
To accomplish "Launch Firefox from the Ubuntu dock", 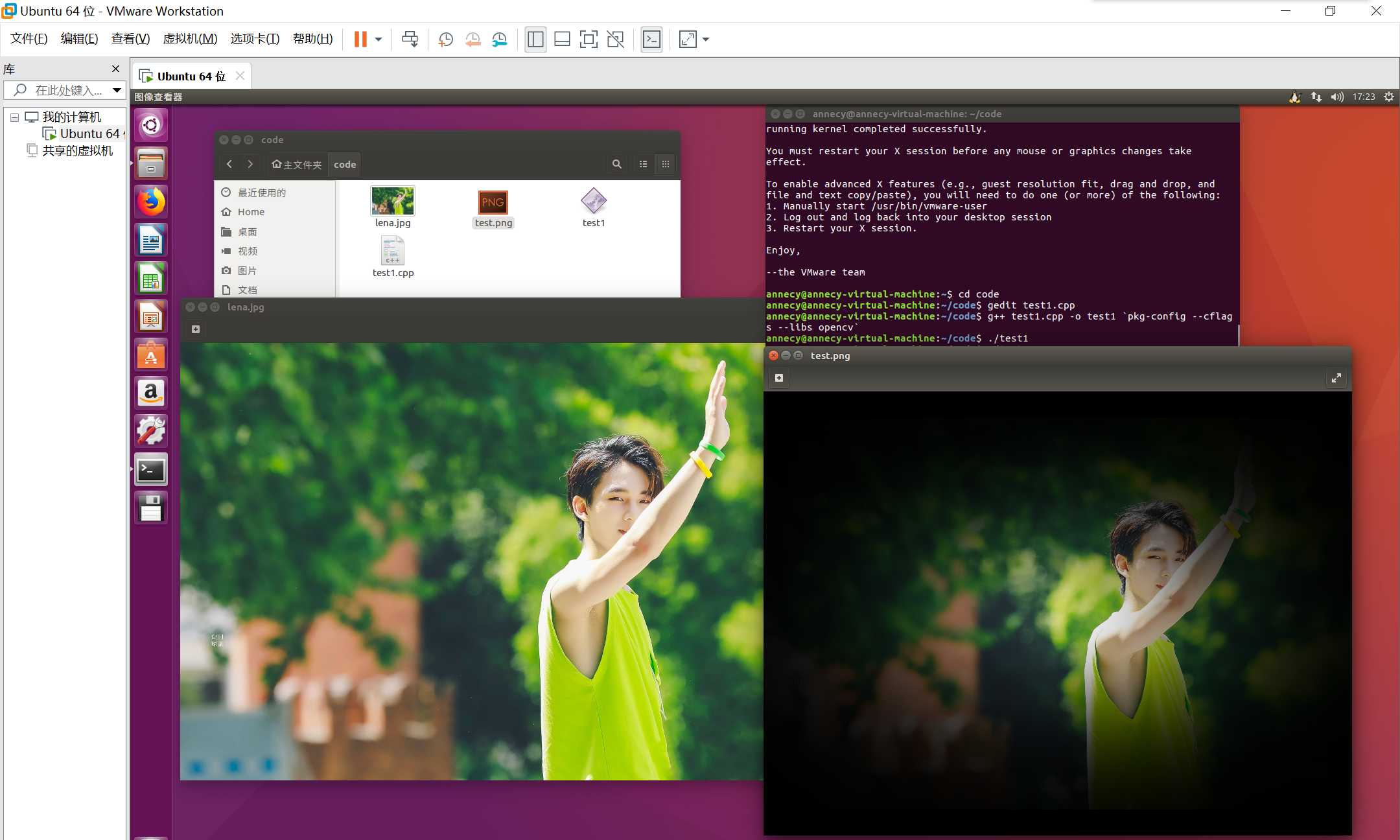I will click(151, 202).
